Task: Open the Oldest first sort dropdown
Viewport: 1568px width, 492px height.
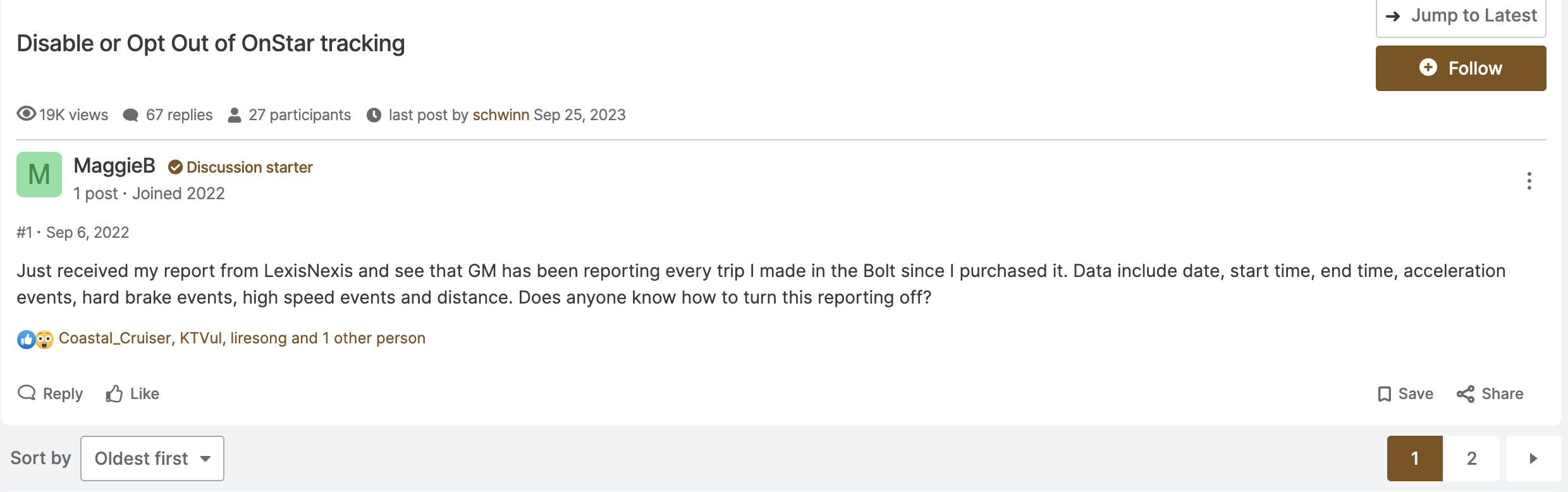Action: [x=152, y=458]
